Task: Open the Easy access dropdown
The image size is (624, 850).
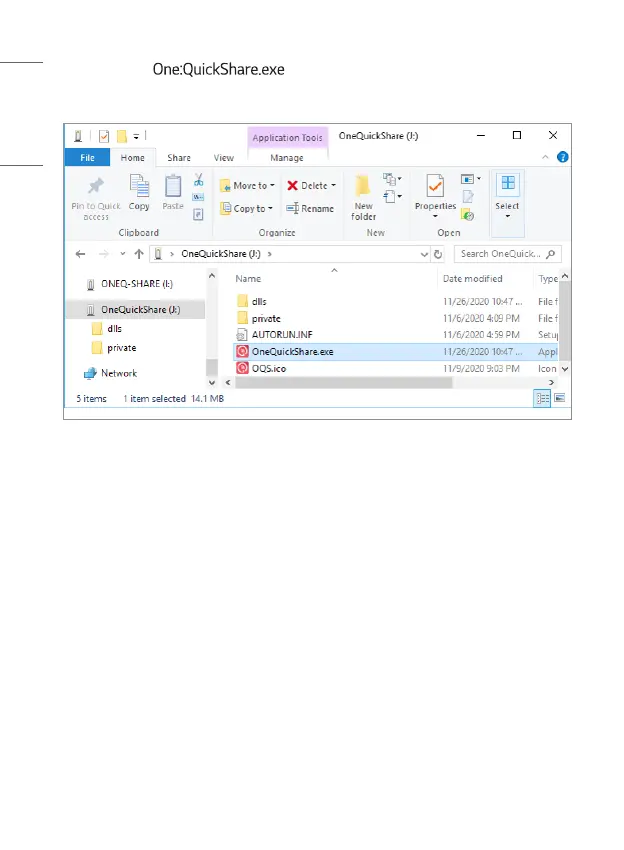Action: (392, 196)
